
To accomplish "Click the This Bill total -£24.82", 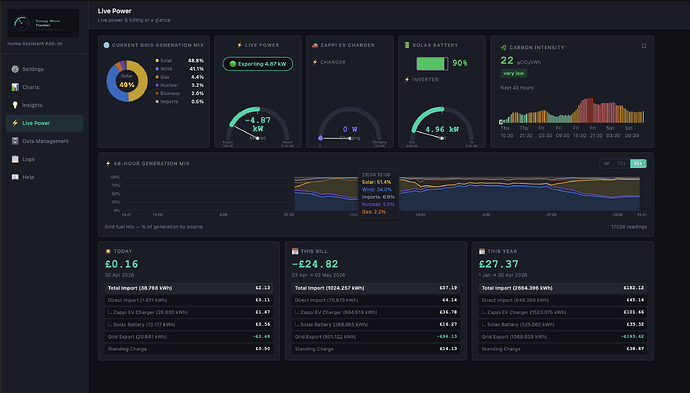I will coord(315,264).
